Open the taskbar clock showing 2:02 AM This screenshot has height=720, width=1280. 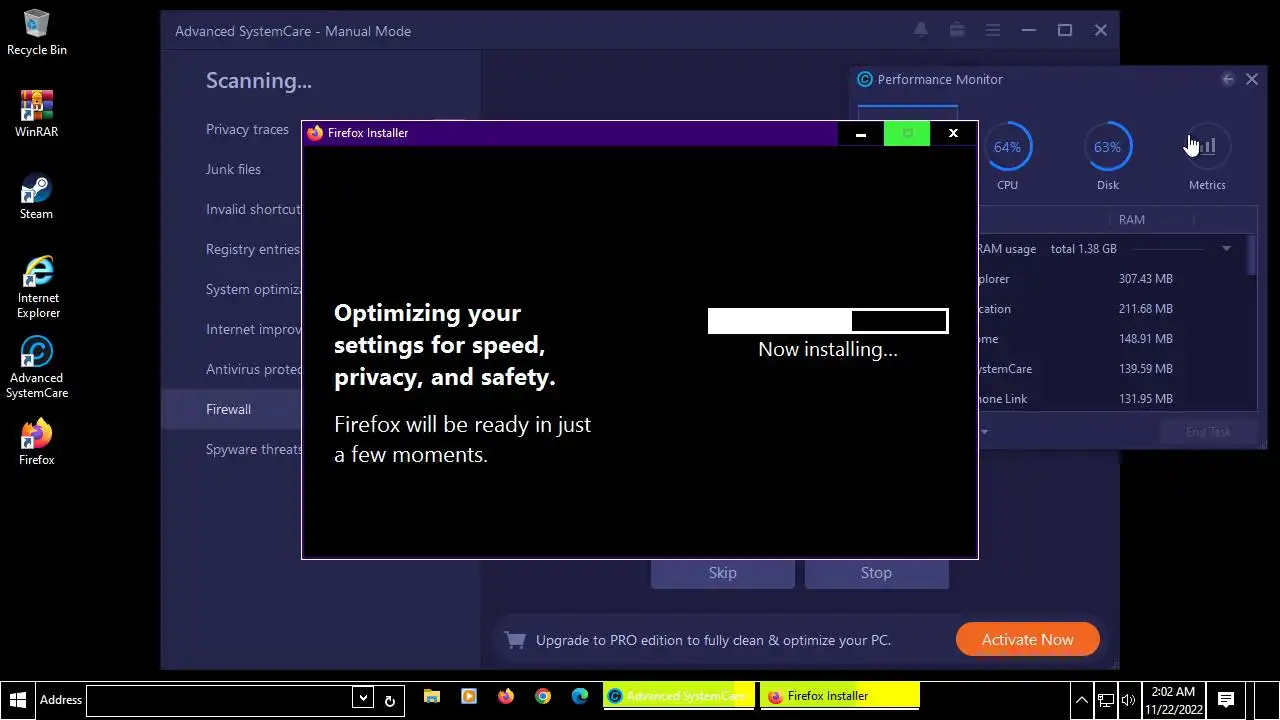pos(1173,700)
